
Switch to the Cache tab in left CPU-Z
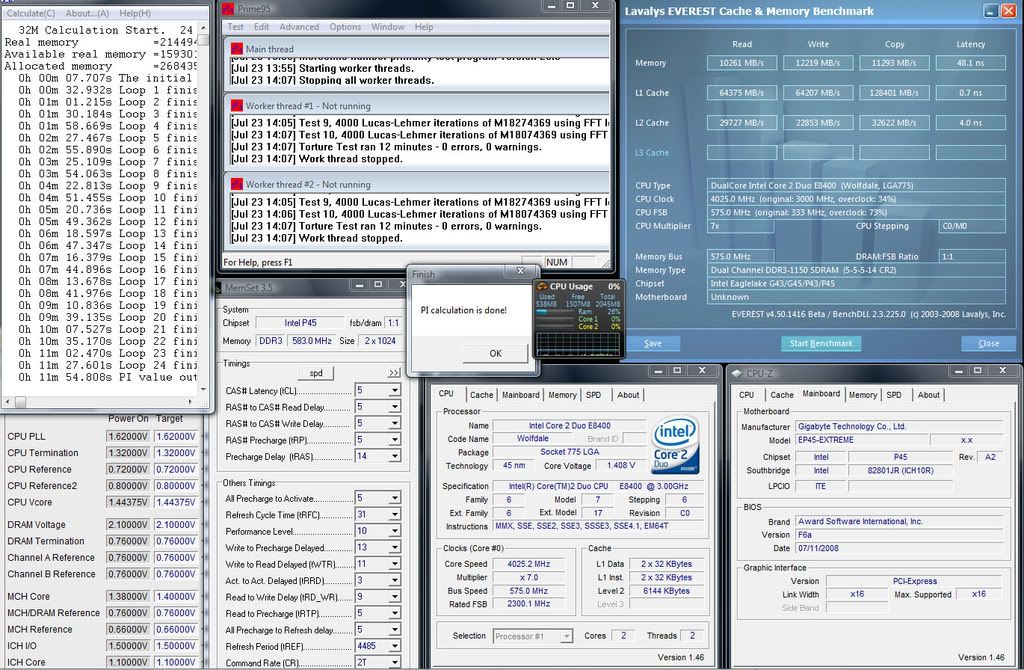tap(481, 395)
